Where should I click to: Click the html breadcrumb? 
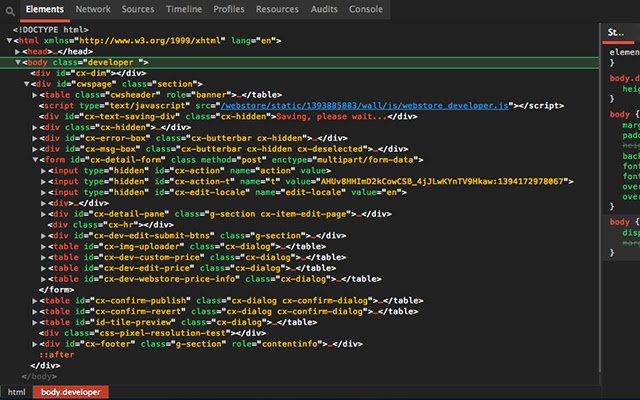(17, 392)
